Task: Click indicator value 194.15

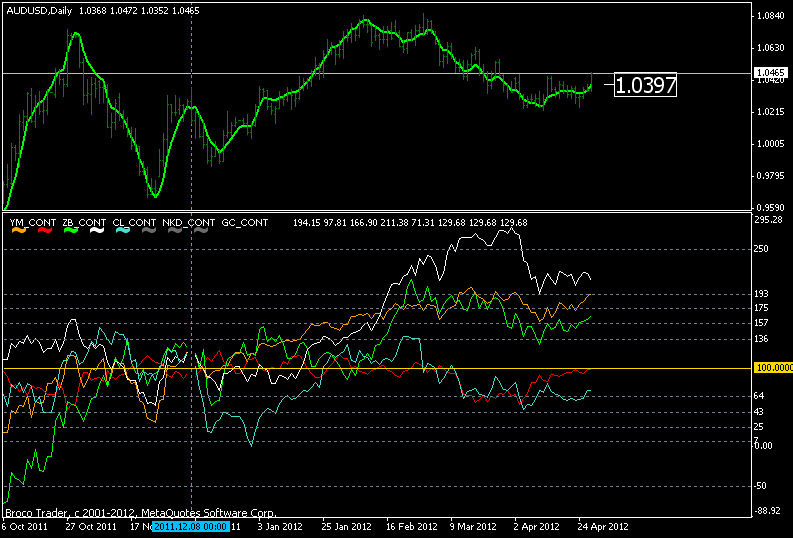Action: pos(307,222)
